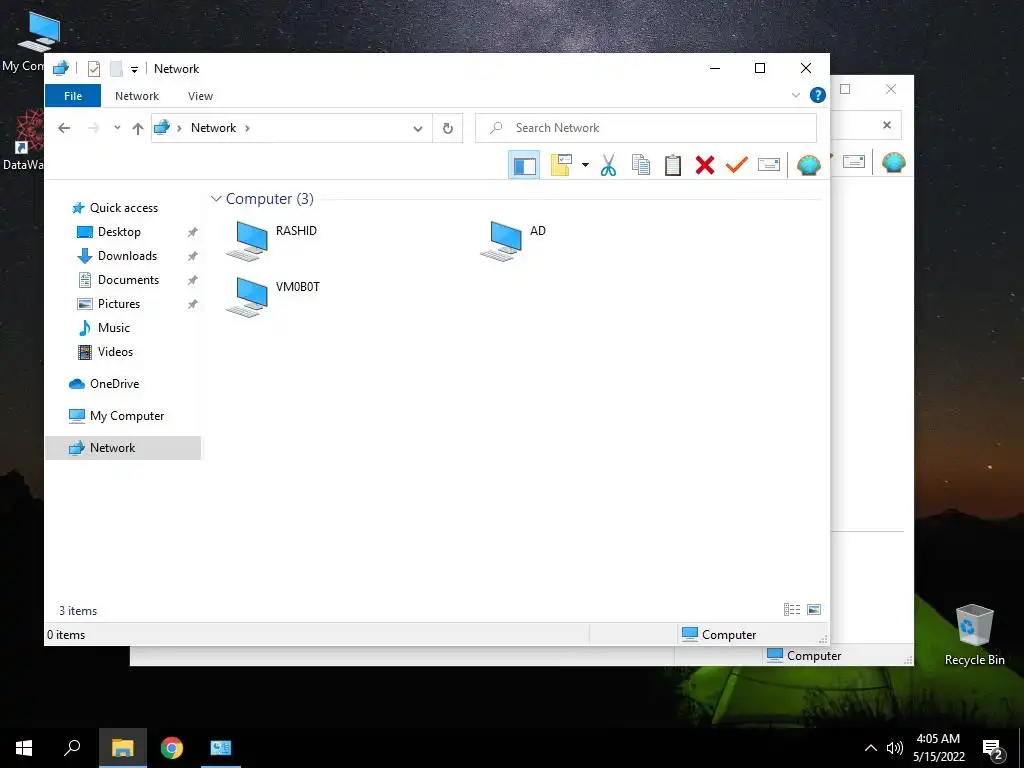Expand the ribbon with the chevron

click(x=795, y=95)
